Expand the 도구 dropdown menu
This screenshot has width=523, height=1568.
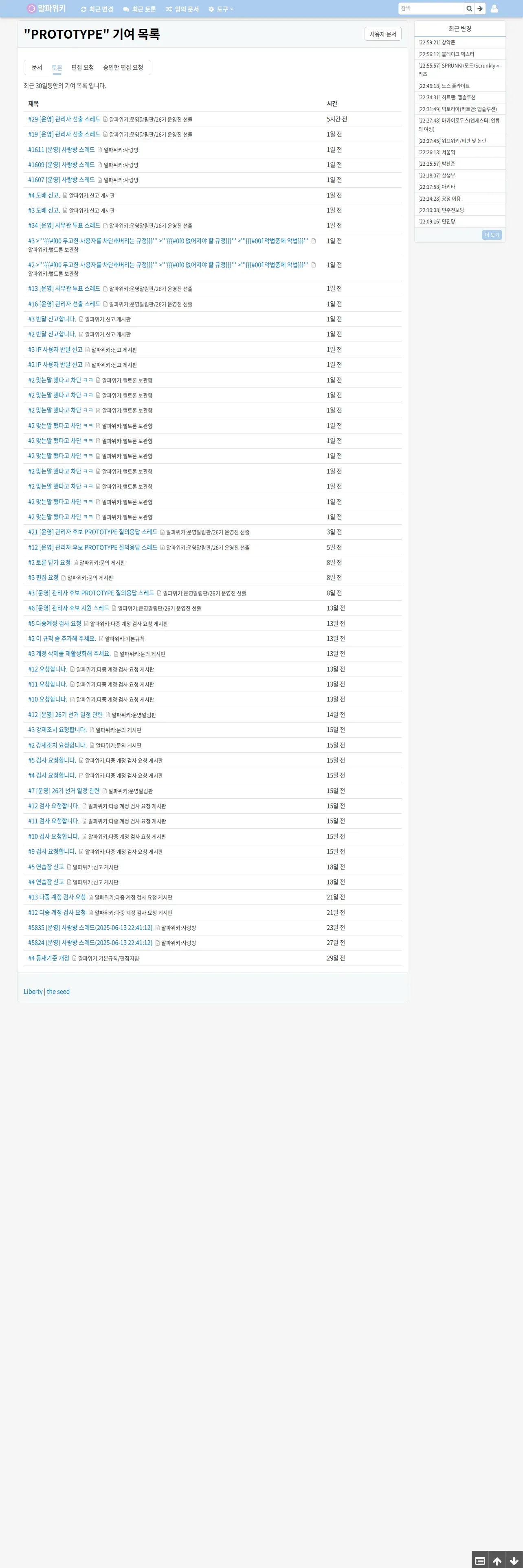[x=220, y=9]
